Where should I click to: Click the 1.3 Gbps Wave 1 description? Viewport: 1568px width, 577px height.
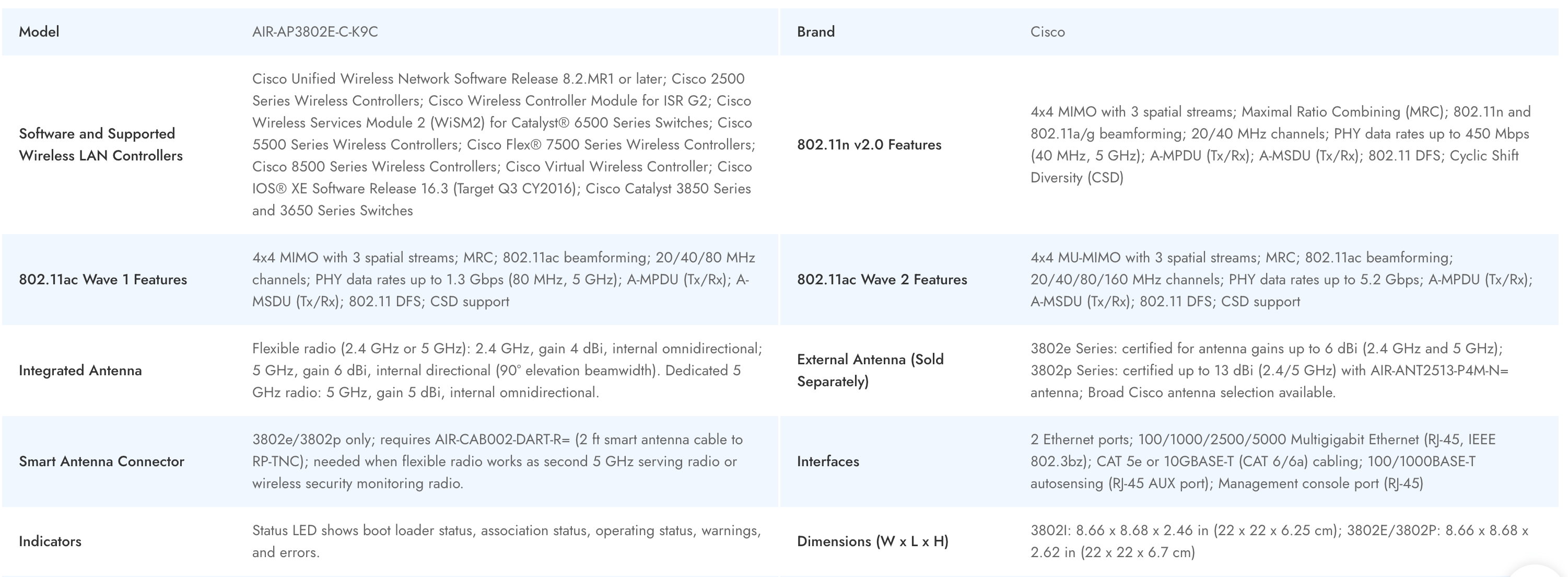pos(504,280)
